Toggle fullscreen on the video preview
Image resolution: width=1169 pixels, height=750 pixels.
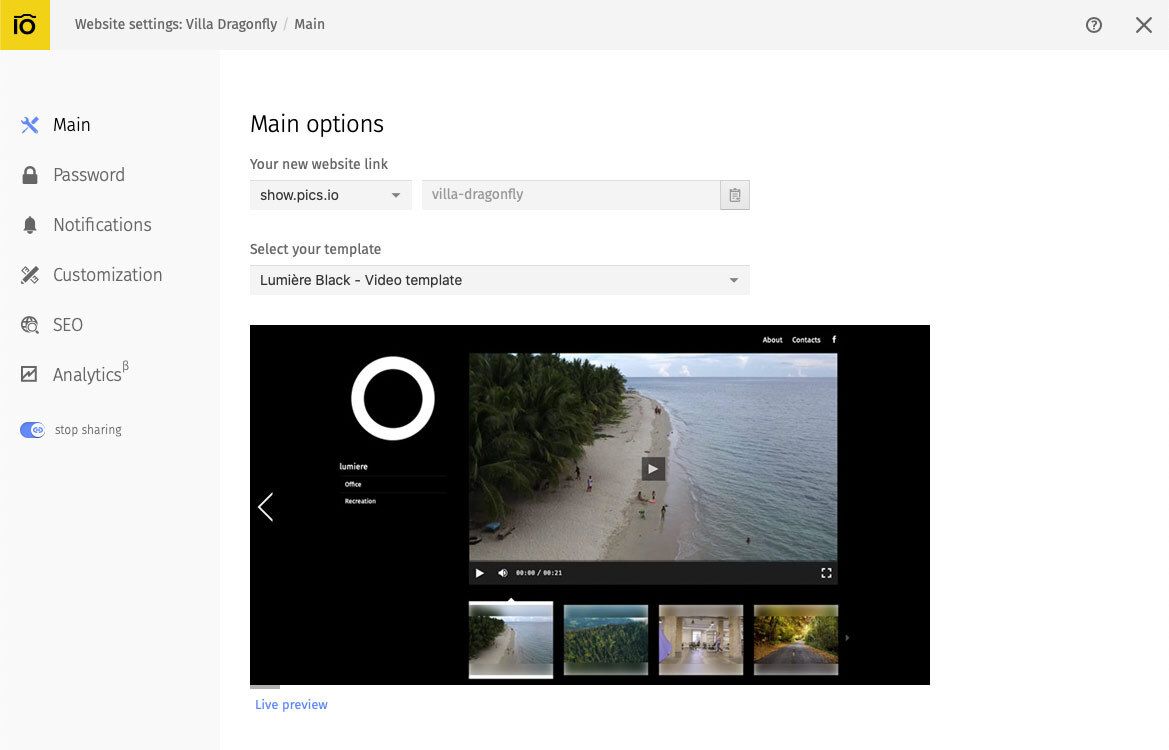[826, 573]
